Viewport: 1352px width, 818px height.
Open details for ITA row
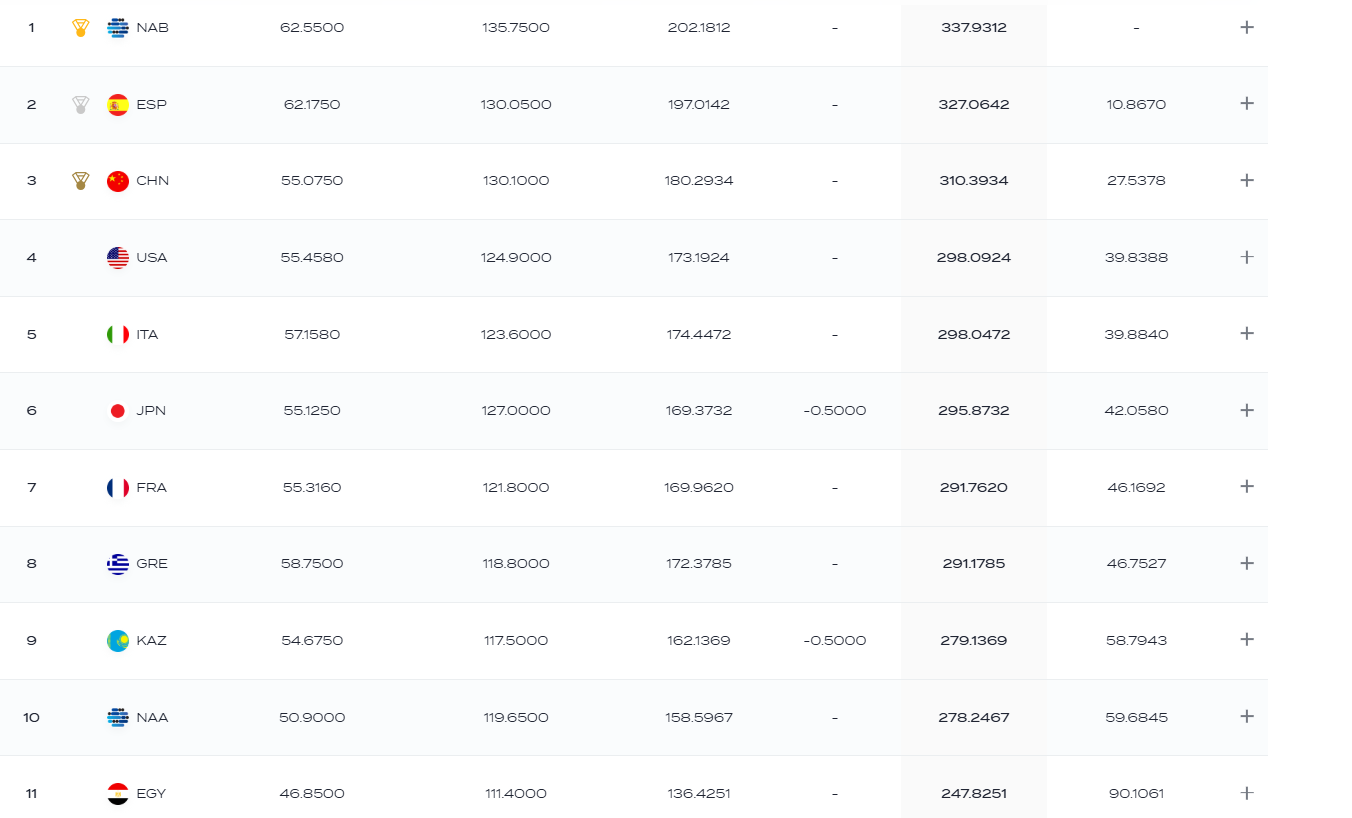(1246, 334)
